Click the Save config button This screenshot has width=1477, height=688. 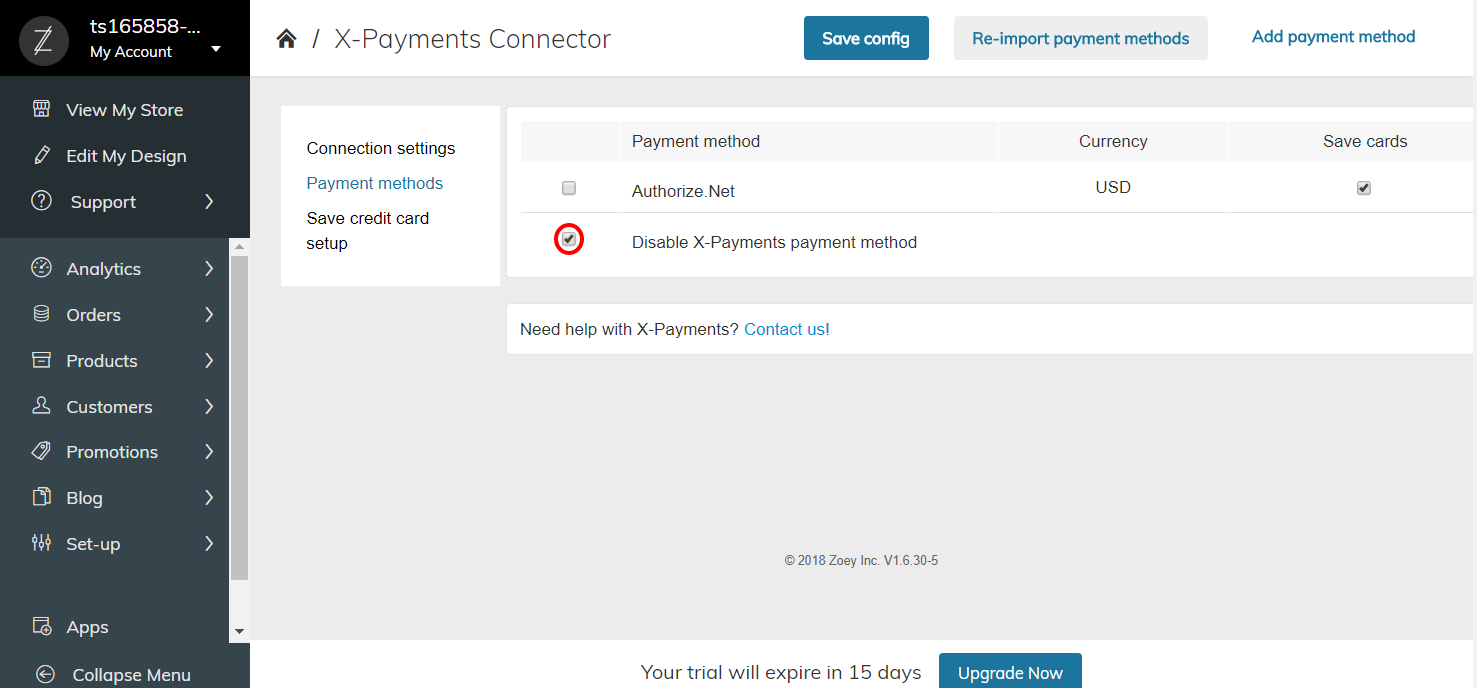[866, 38]
